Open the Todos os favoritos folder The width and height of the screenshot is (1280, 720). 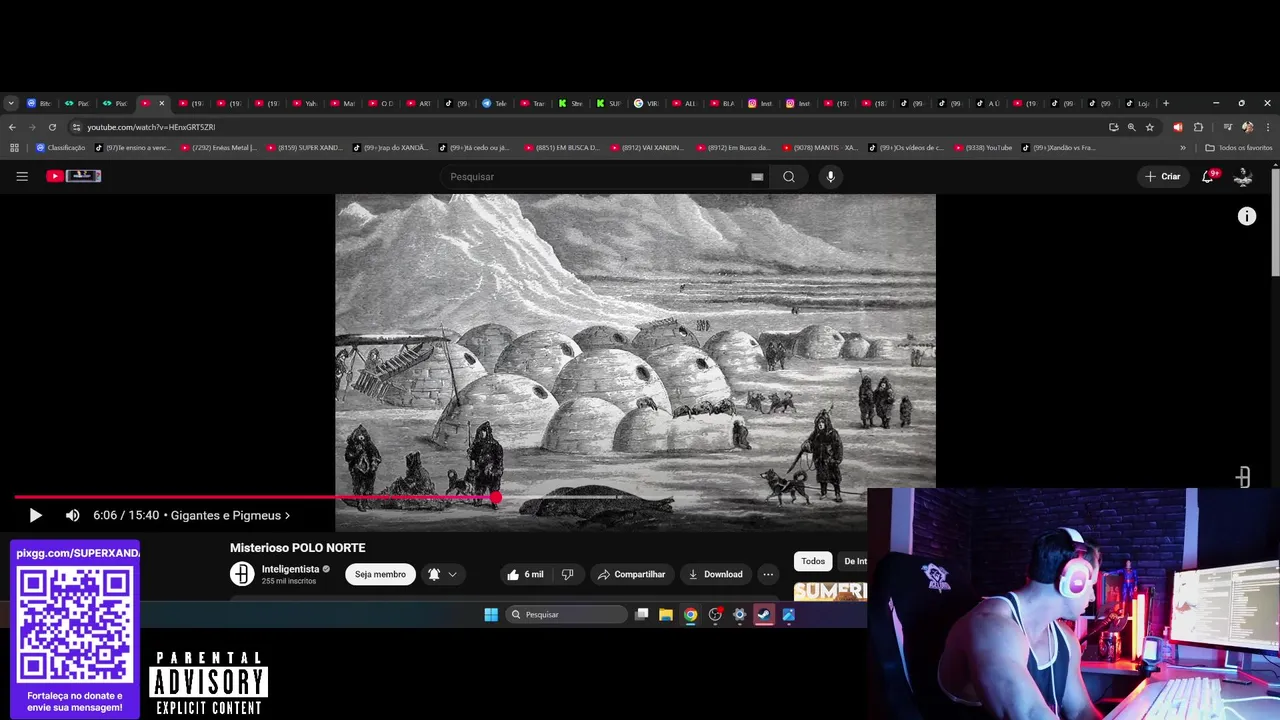click(x=1239, y=148)
